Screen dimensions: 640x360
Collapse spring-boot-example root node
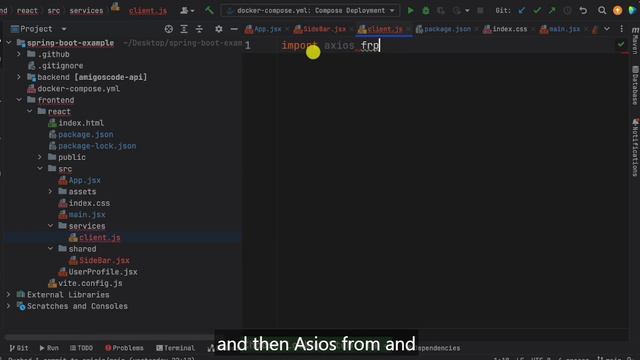[x=9, y=42]
